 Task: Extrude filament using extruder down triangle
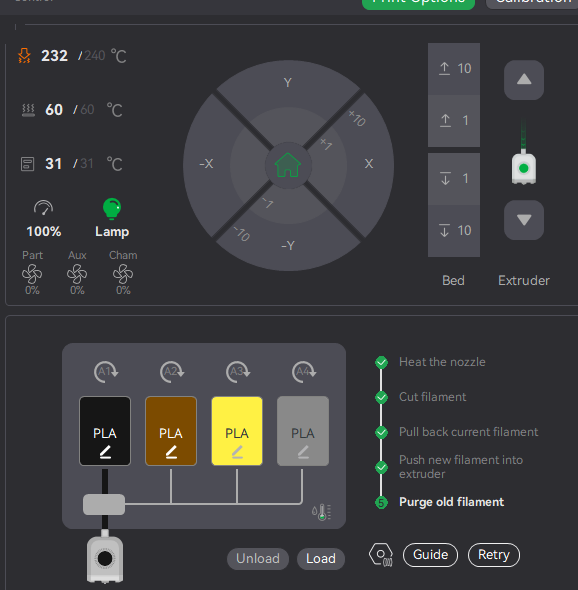tap(524, 220)
